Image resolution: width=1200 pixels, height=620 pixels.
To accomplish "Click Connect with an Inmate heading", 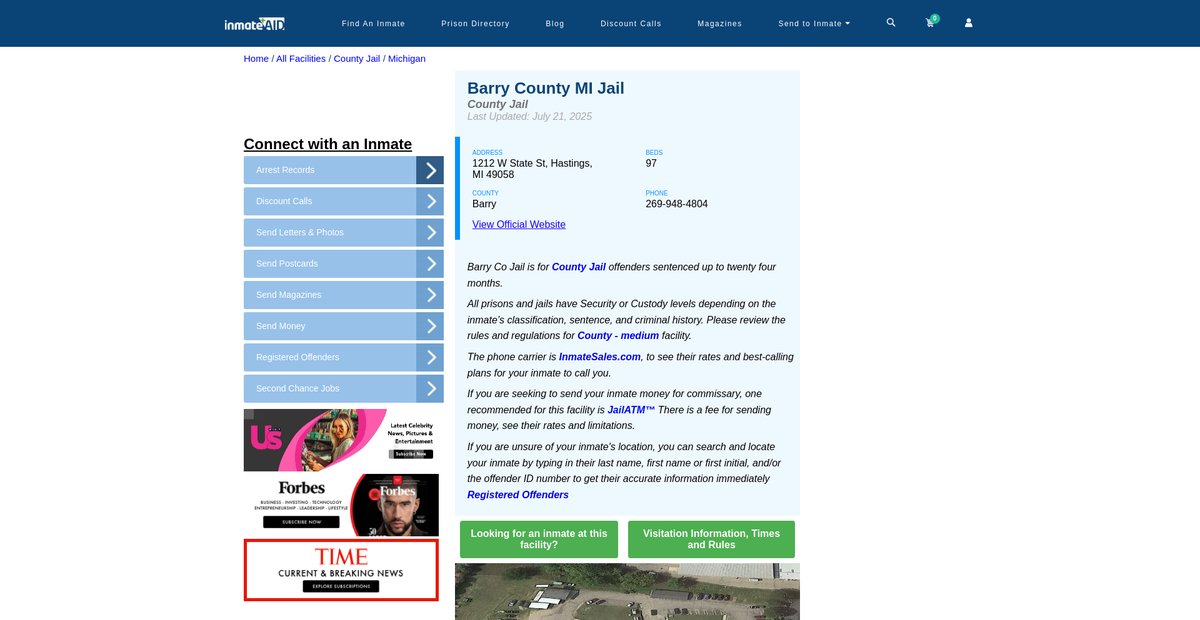I will (x=328, y=144).
